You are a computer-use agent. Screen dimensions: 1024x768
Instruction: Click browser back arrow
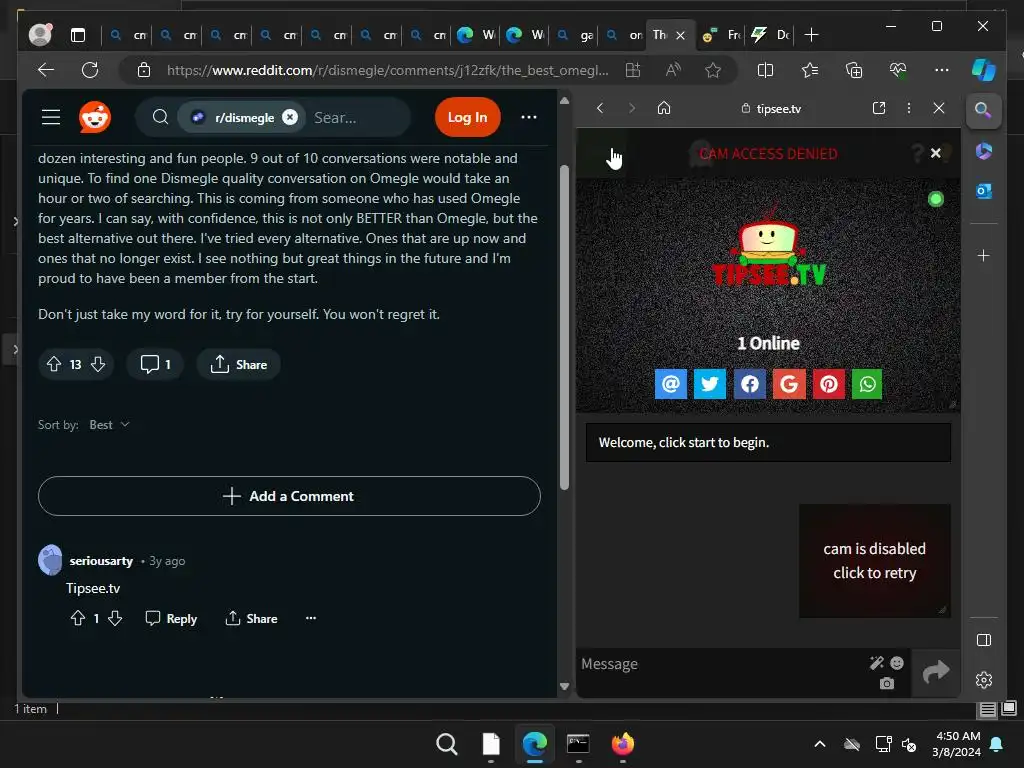pyautogui.click(x=46, y=70)
